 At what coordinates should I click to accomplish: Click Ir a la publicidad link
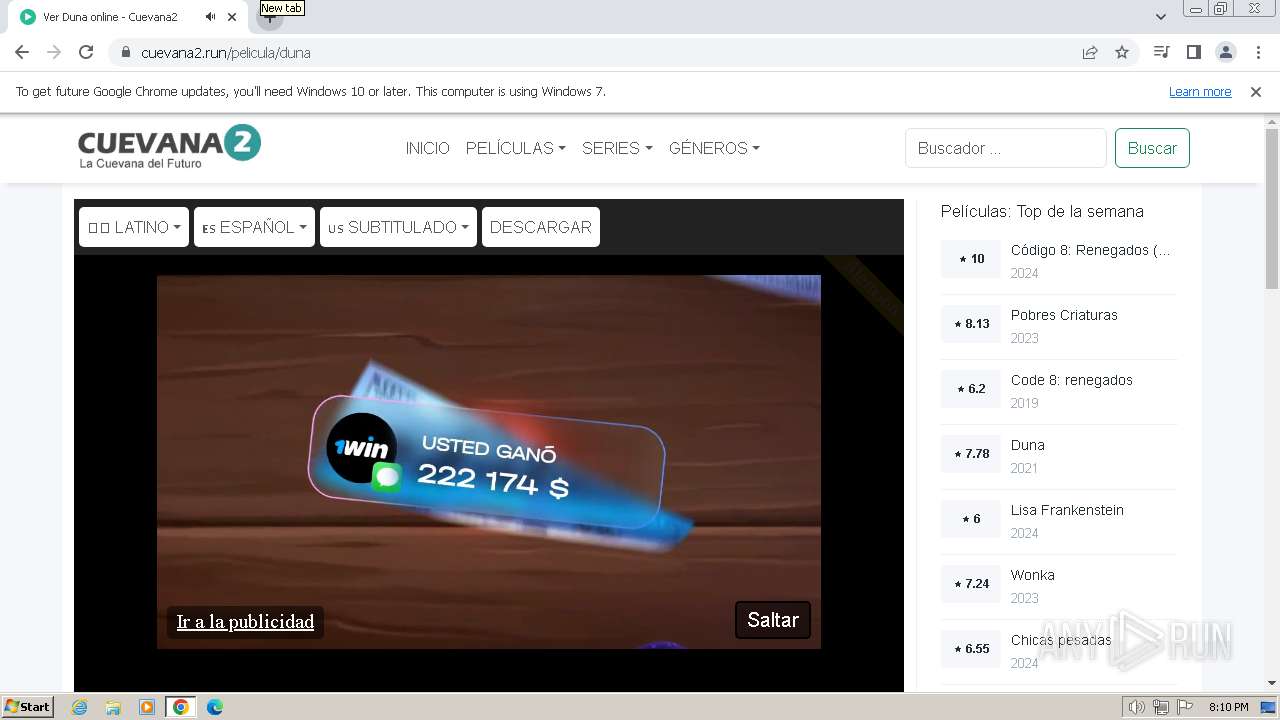point(245,622)
